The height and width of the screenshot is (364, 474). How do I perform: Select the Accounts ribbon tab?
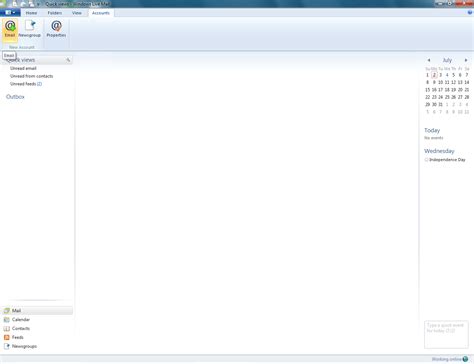101,13
